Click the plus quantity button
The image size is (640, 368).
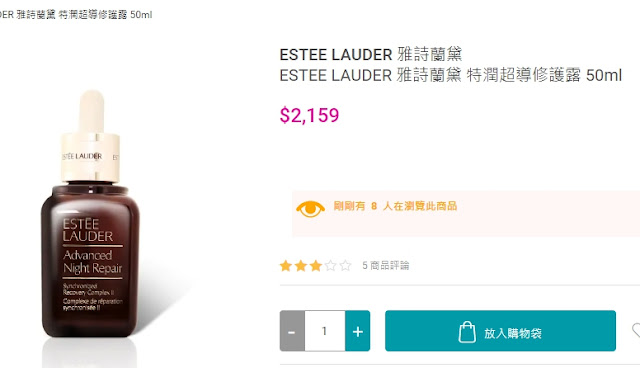pos(358,331)
